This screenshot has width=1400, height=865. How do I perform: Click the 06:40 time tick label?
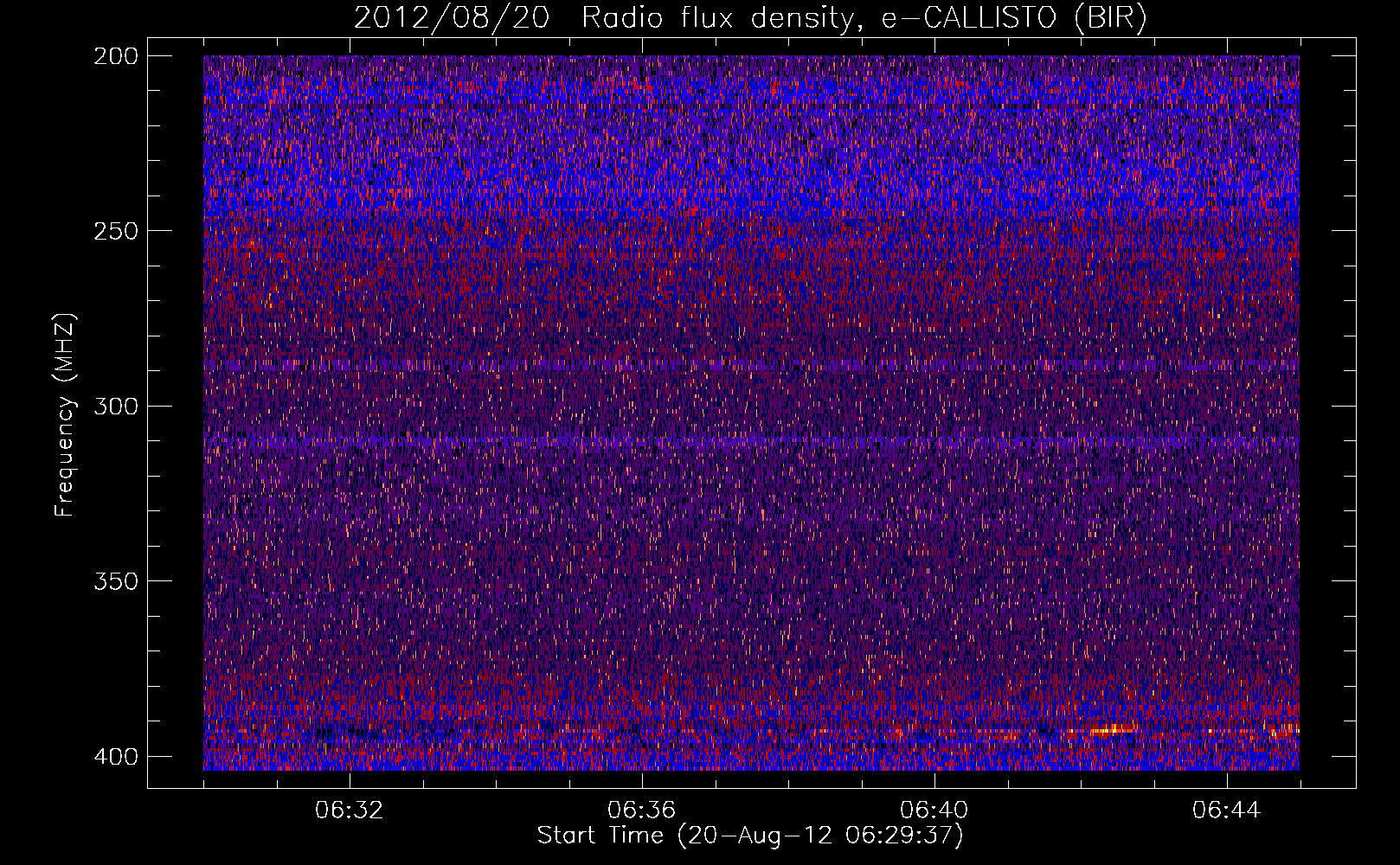pos(934,811)
